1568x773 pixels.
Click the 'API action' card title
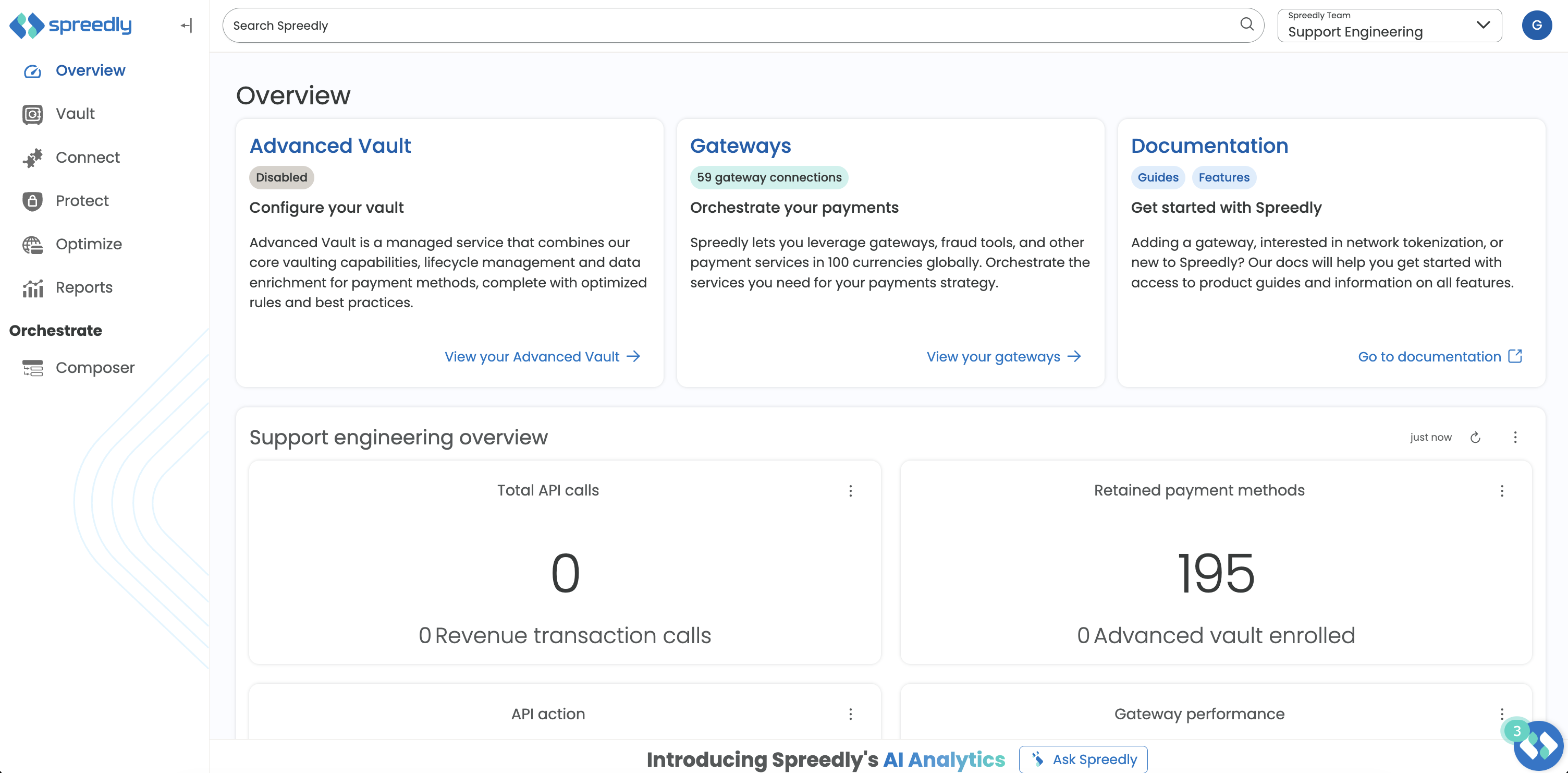(x=548, y=714)
